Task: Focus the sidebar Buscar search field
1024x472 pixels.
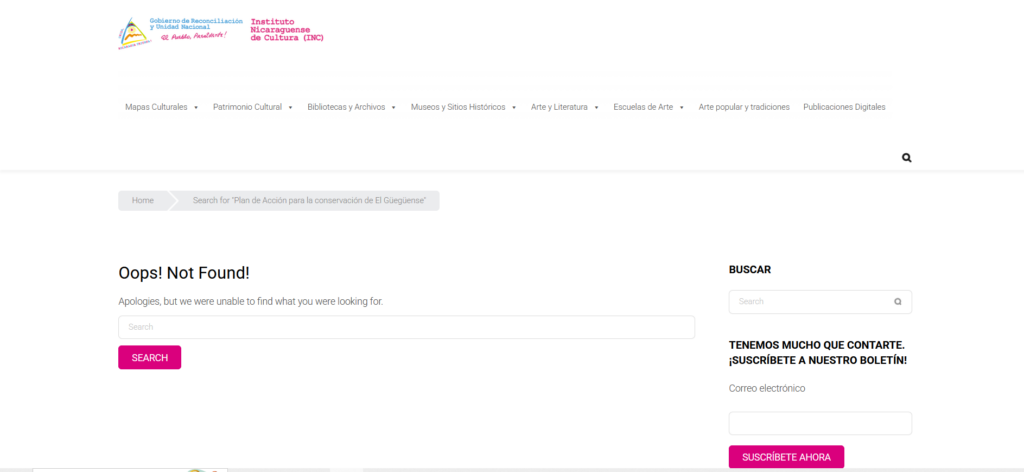Action: point(810,301)
